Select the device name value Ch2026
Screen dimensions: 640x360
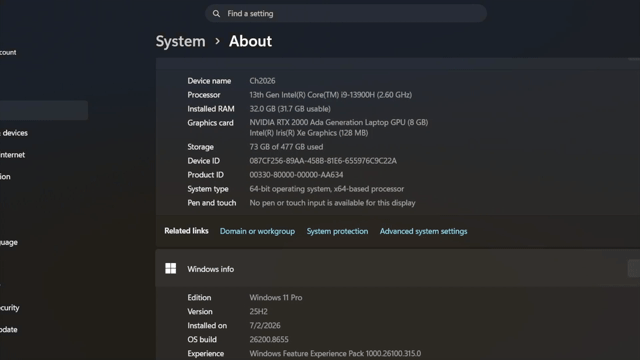[262, 81]
